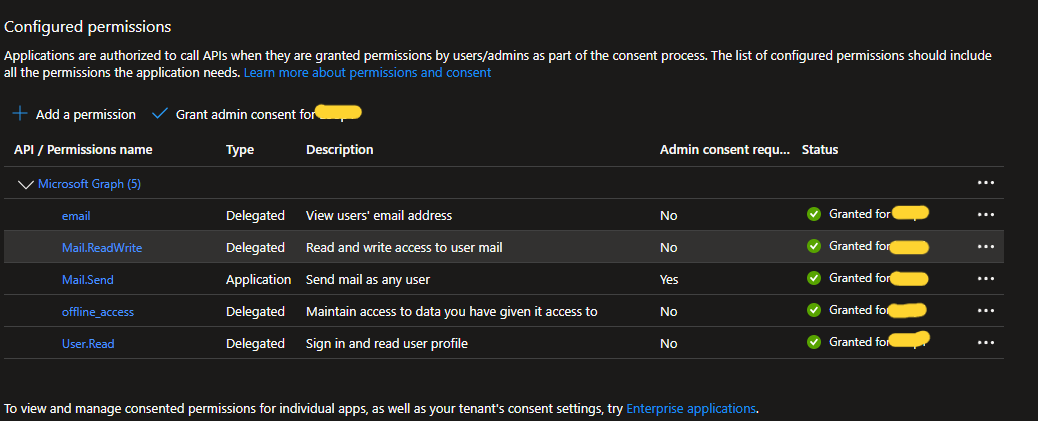Open the more options menu for Mail.Send

click(986, 279)
